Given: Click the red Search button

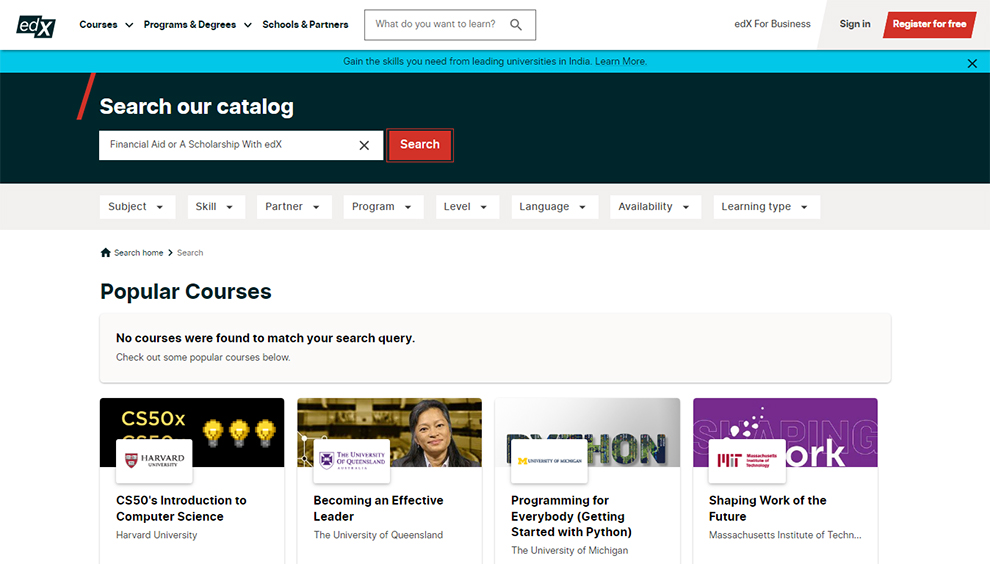Looking at the screenshot, I should pyautogui.click(x=420, y=145).
